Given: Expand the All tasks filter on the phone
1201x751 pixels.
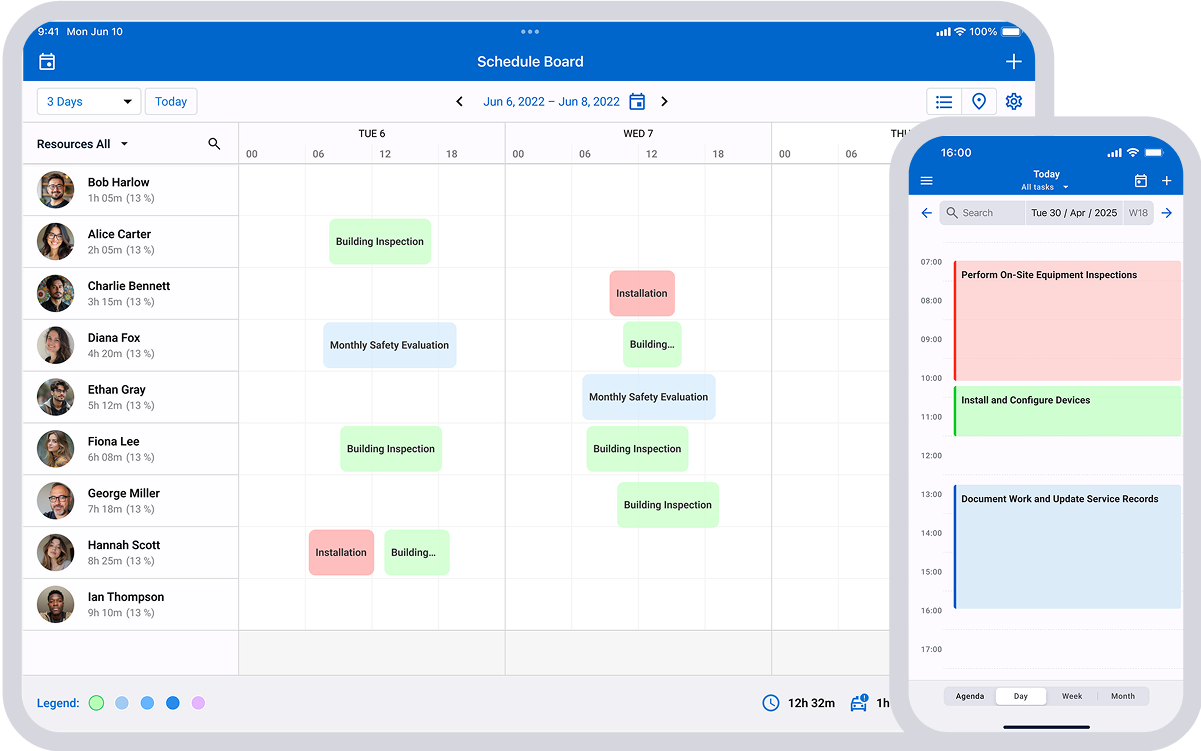Looking at the screenshot, I should [x=1045, y=187].
